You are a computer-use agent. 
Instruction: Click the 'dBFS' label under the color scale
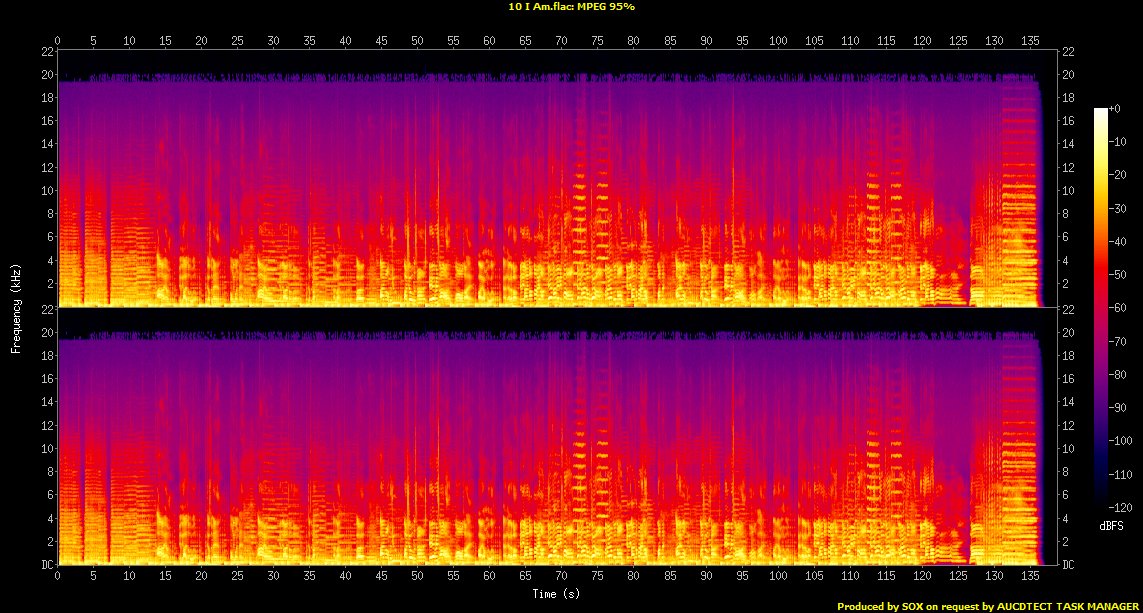(x=1111, y=526)
